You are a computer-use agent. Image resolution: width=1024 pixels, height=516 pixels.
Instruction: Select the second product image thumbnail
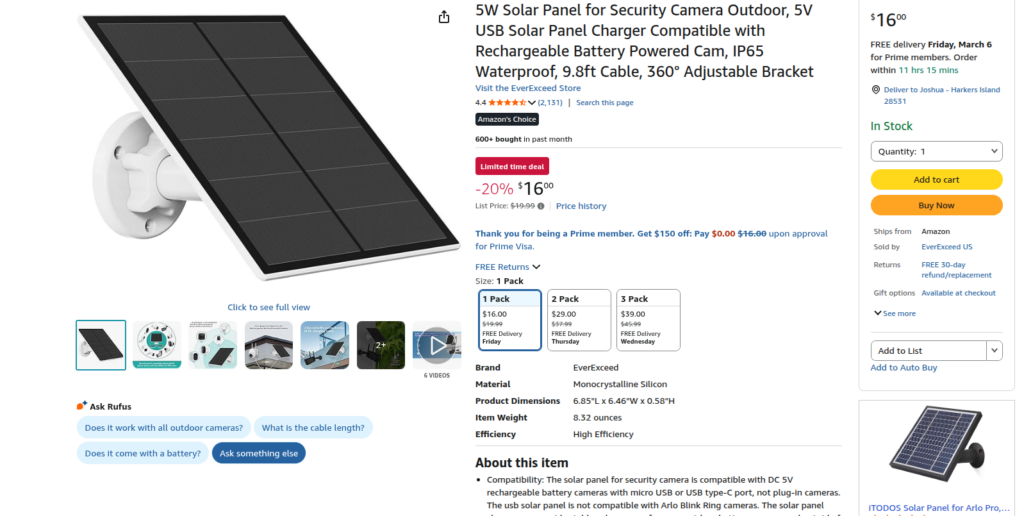pyautogui.click(x=157, y=345)
